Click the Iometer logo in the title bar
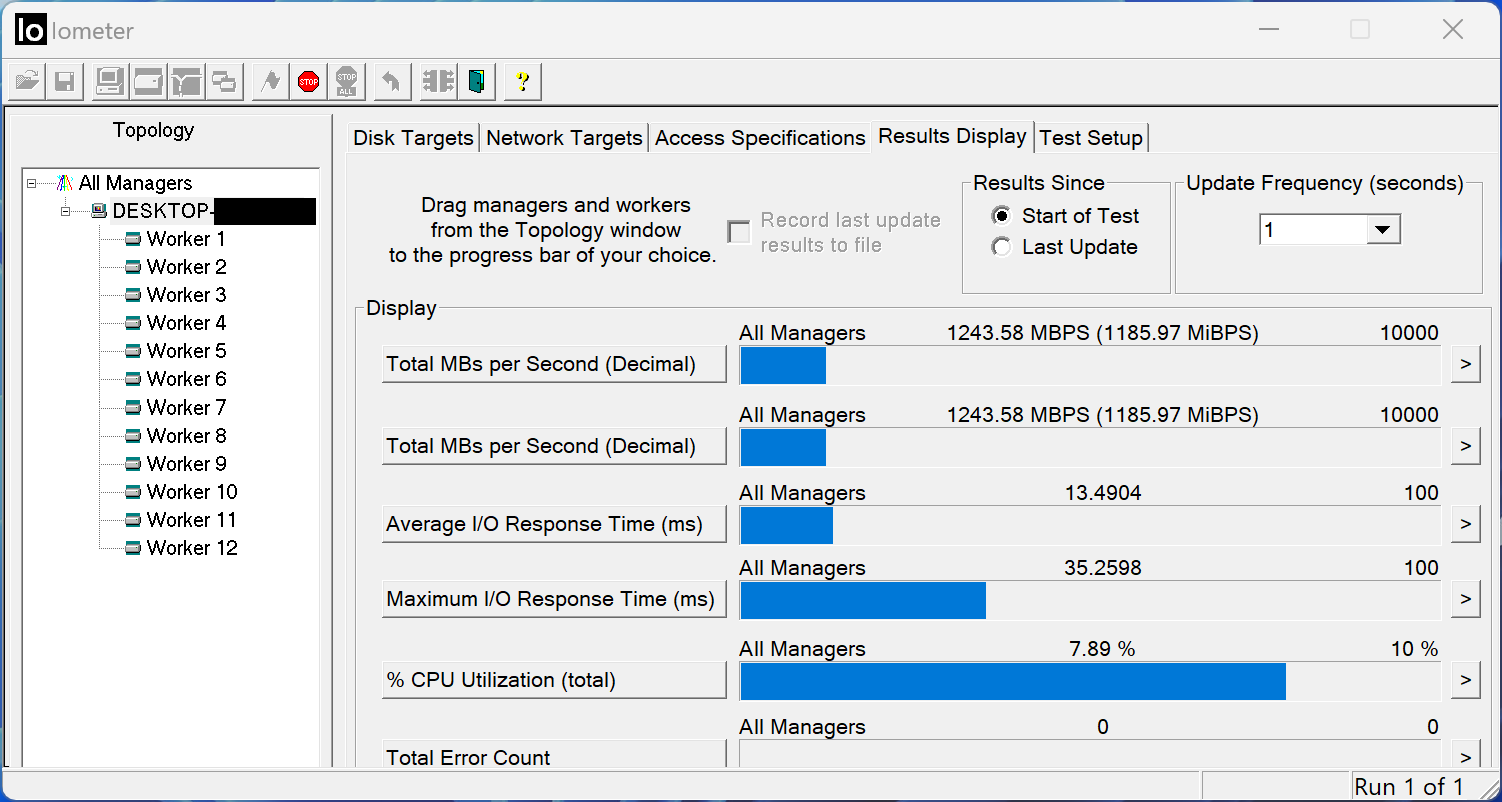The width and height of the screenshot is (1502, 802). coord(30,30)
